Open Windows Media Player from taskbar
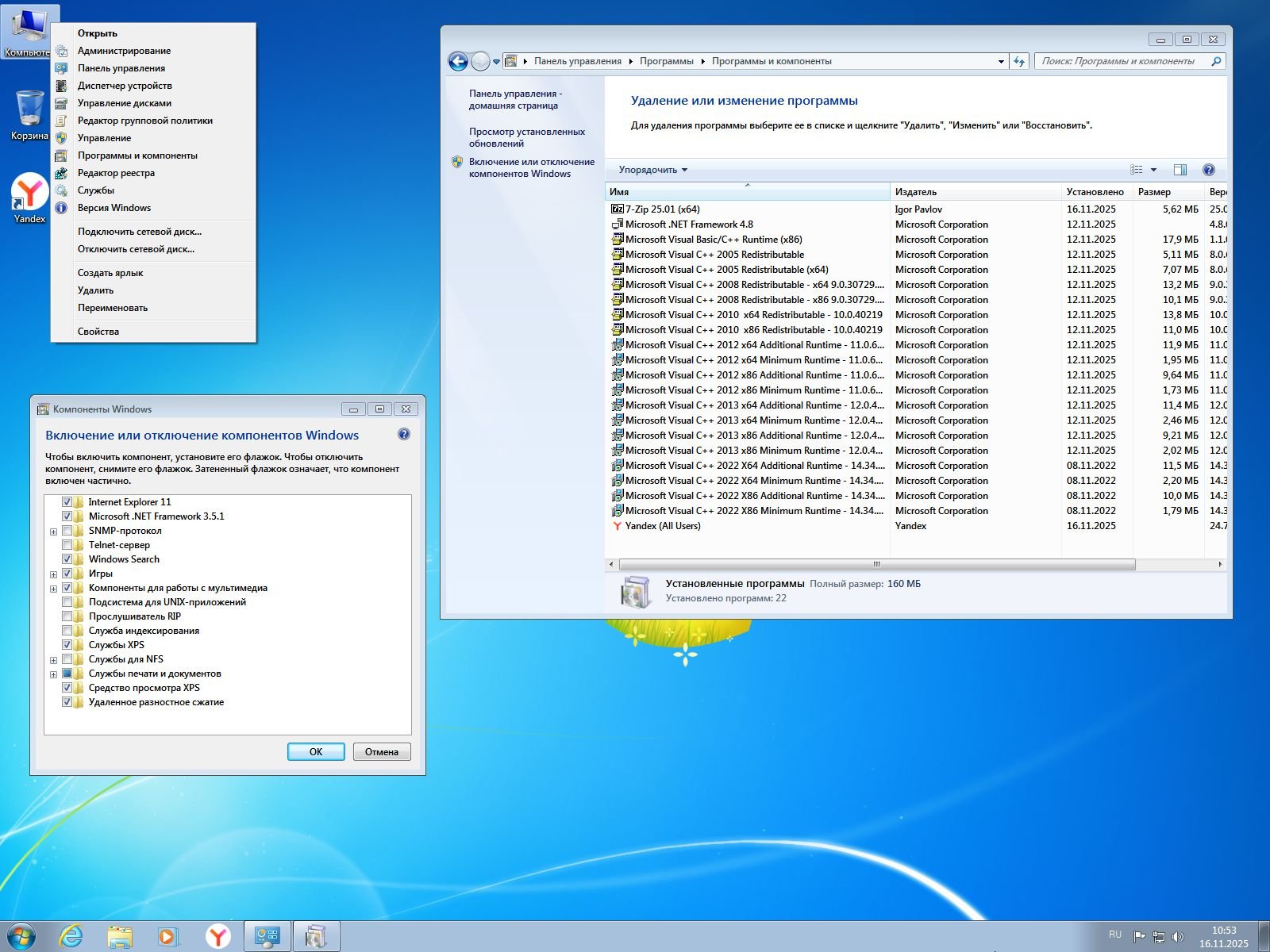 point(167,936)
